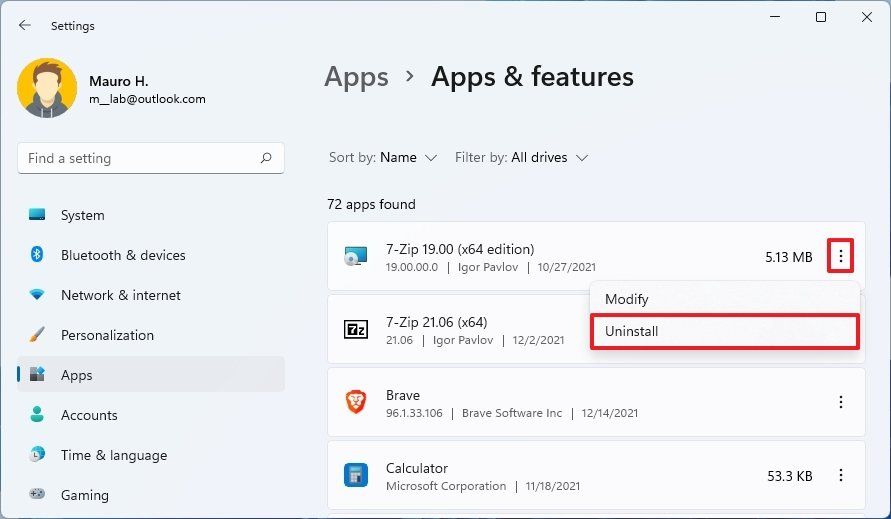Click the search magnifier icon
The image size is (891, 519).
point(266,158)
